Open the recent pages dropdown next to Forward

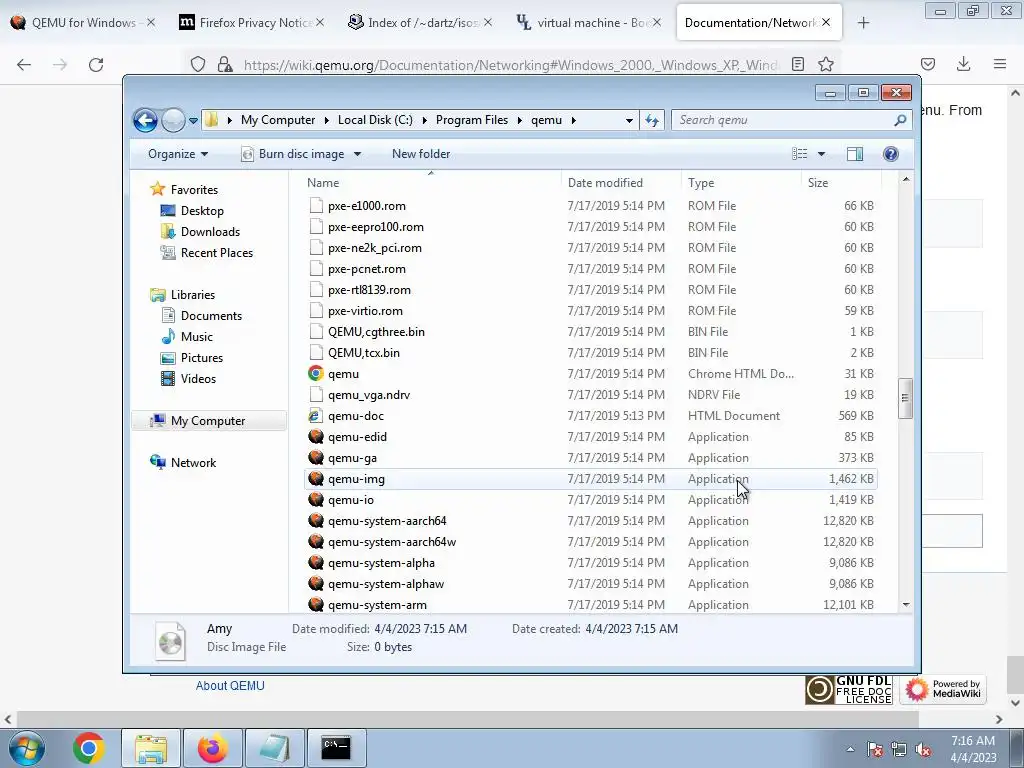click(193, 120)
